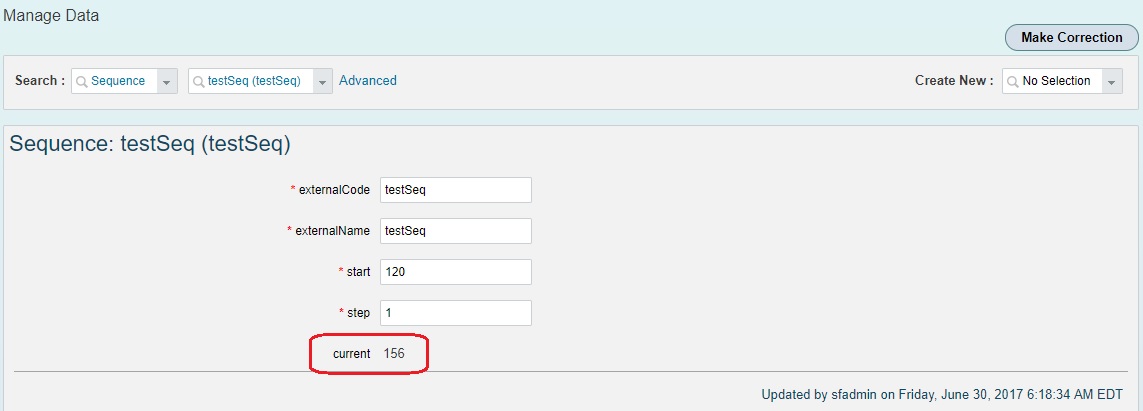Click into the start field showing 120
This screenshot has width=1143, height=411.
pyautogui.click(x=456, y=271)
